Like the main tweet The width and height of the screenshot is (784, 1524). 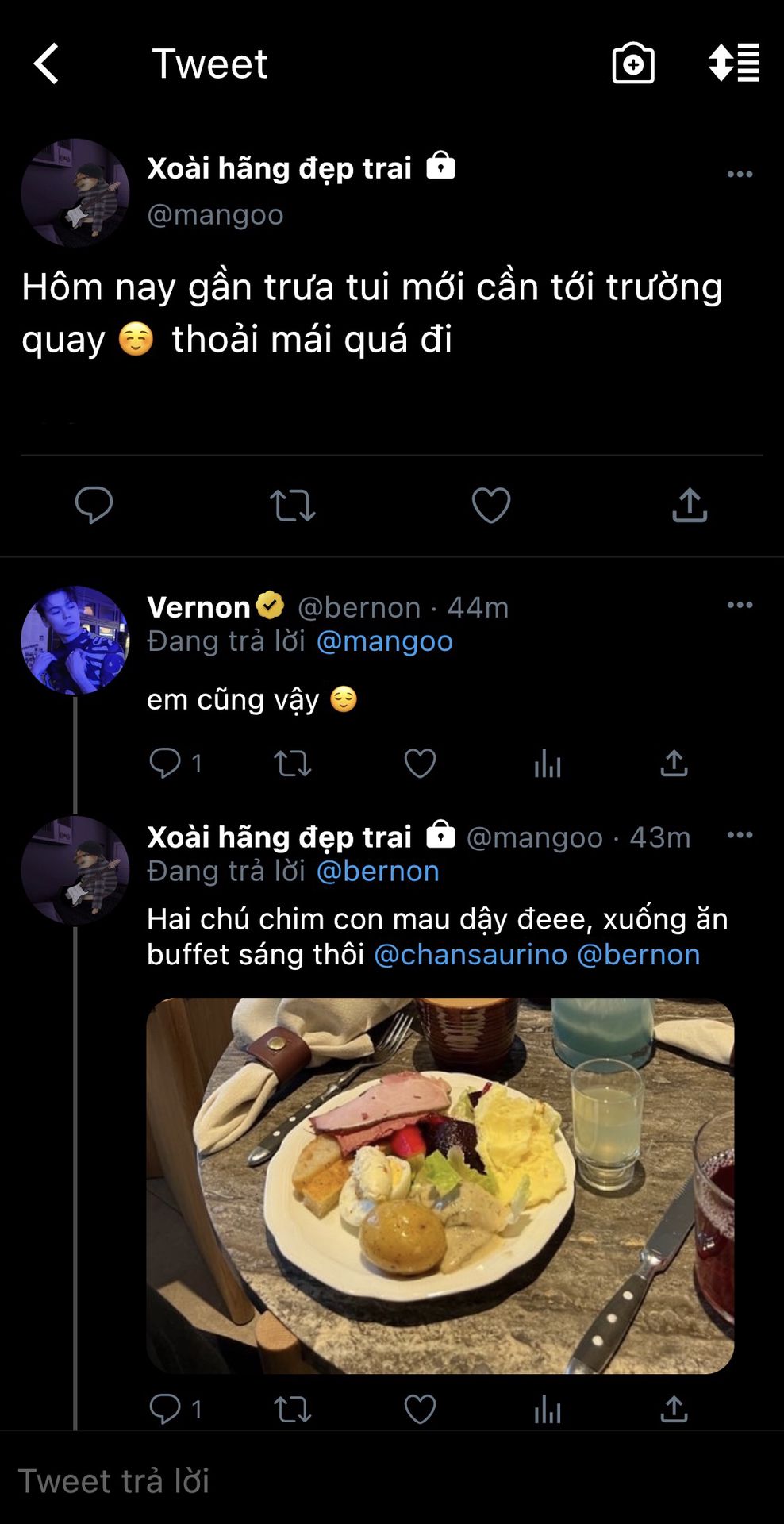coord(491,505)
